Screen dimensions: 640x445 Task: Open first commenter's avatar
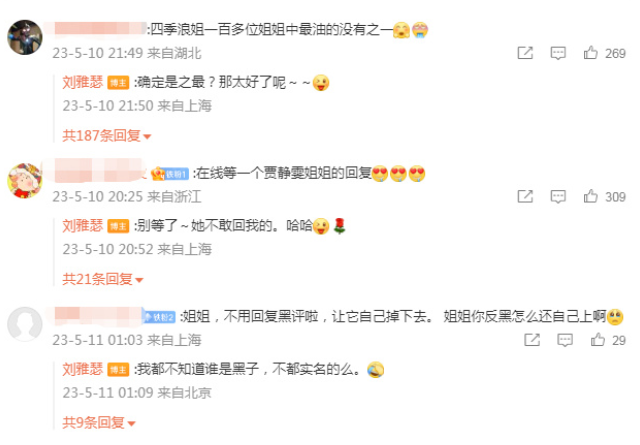tap(25, 37)
